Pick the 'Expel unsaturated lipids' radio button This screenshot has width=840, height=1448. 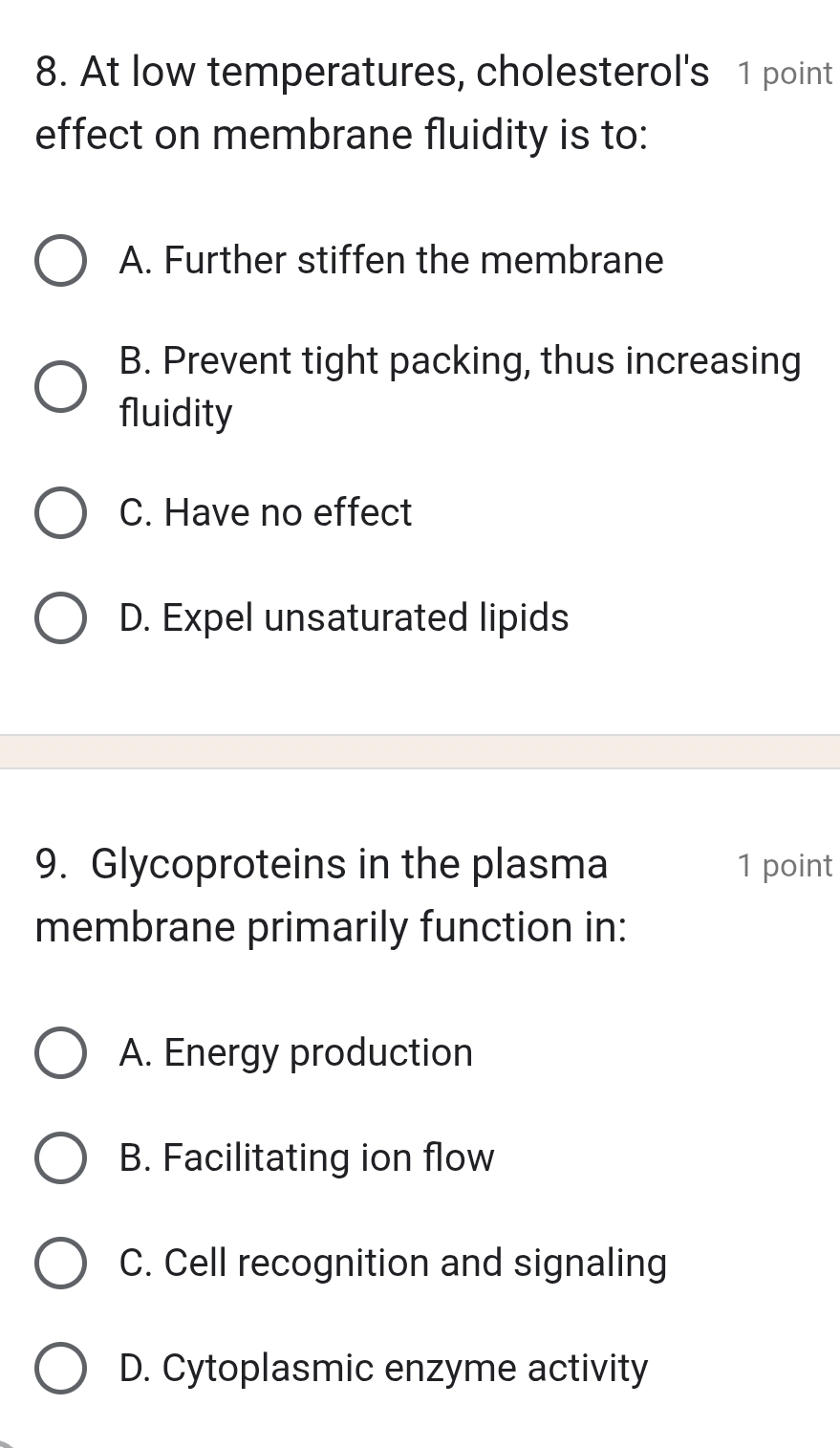coord(60,618)
